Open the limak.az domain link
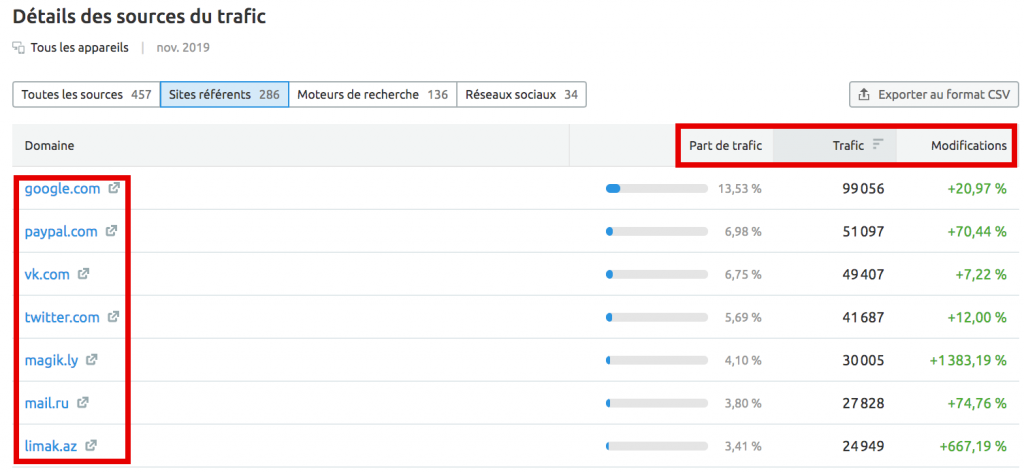This screenshot has width=1024, height=473. point(51,446)
